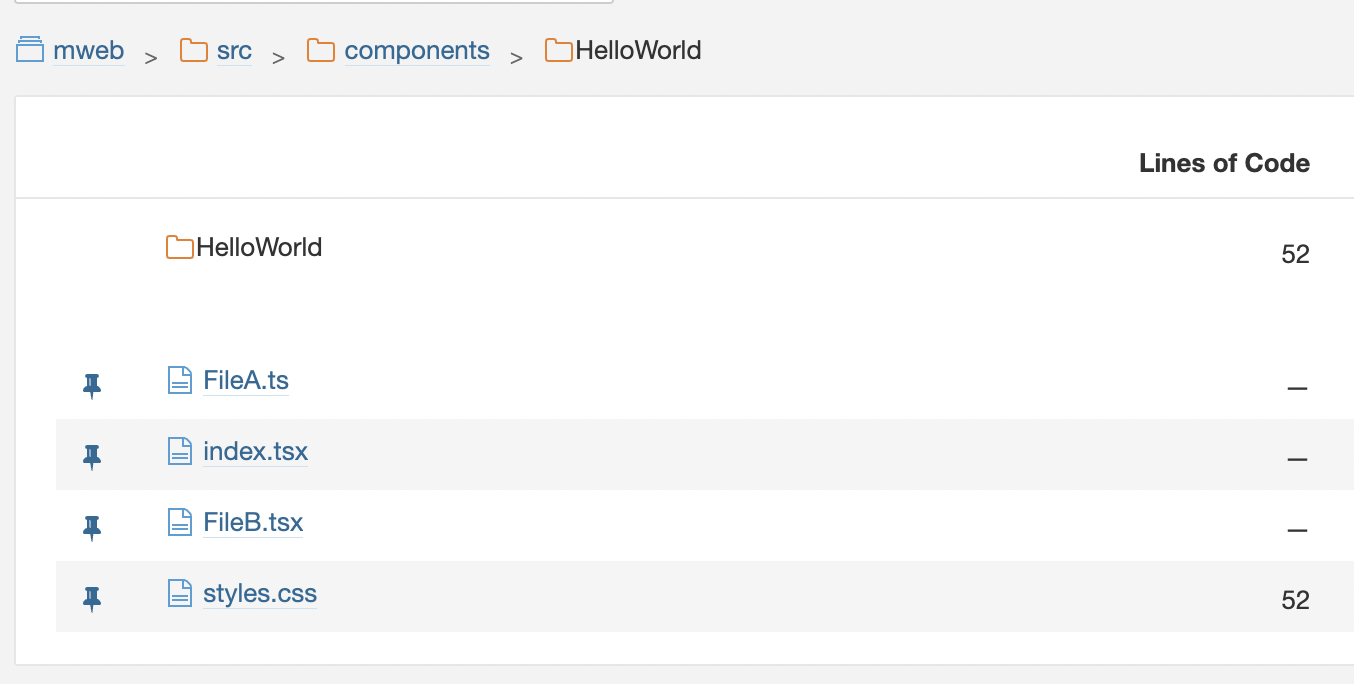Image resolution: width=1354 pixels, height=684 pixels.
Task: Click the HelloWorld folder icon in table
Action: [179, 247]
